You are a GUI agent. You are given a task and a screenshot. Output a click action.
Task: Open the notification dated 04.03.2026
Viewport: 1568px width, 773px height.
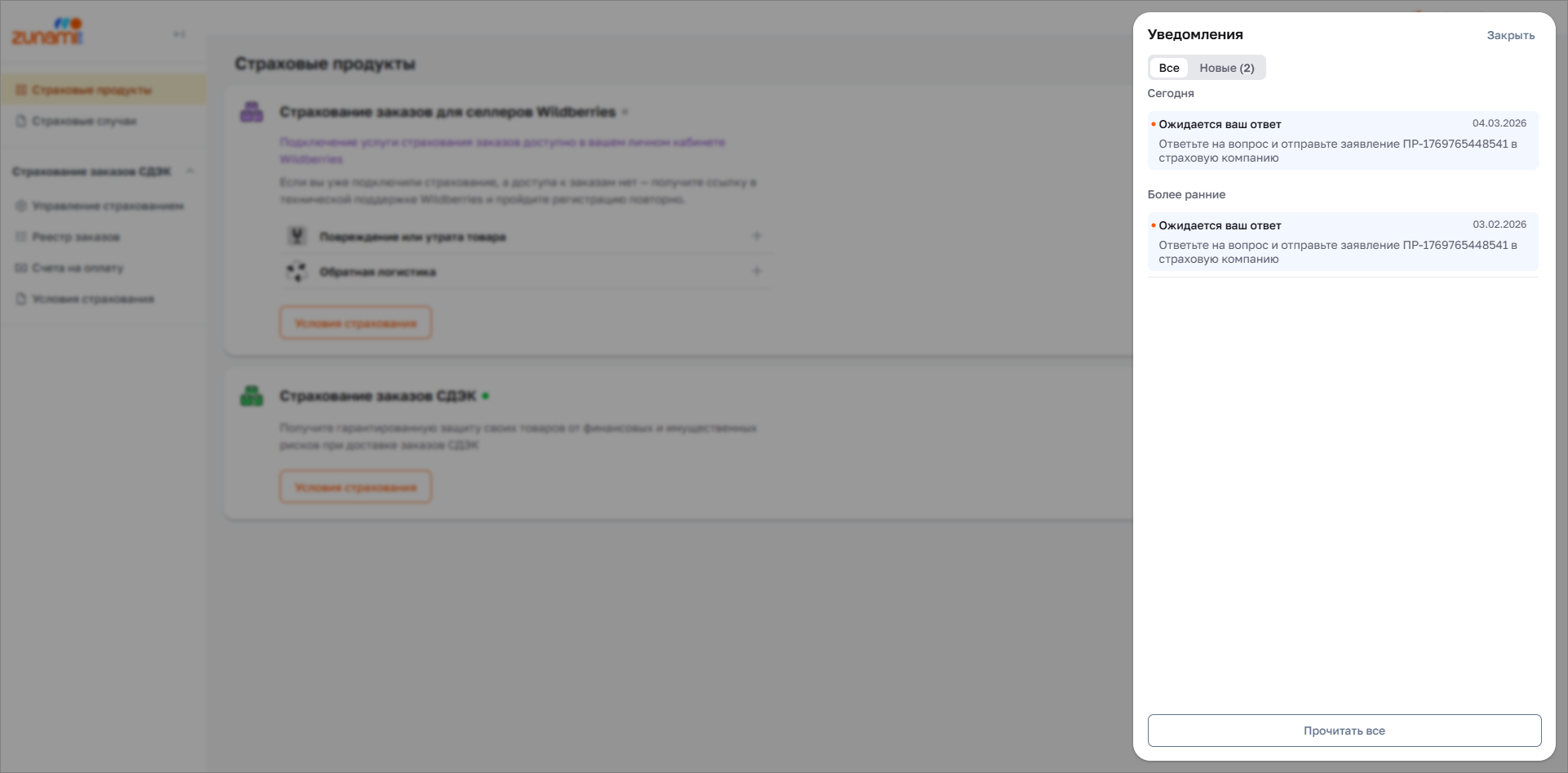[x=1342, y=140]
